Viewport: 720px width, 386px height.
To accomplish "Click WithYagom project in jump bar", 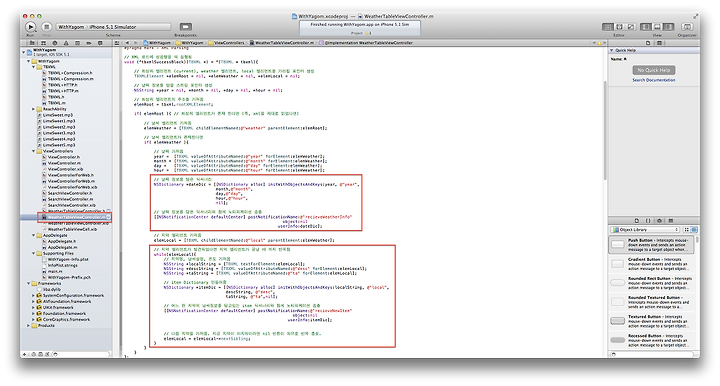I will (x=157, y=43).
